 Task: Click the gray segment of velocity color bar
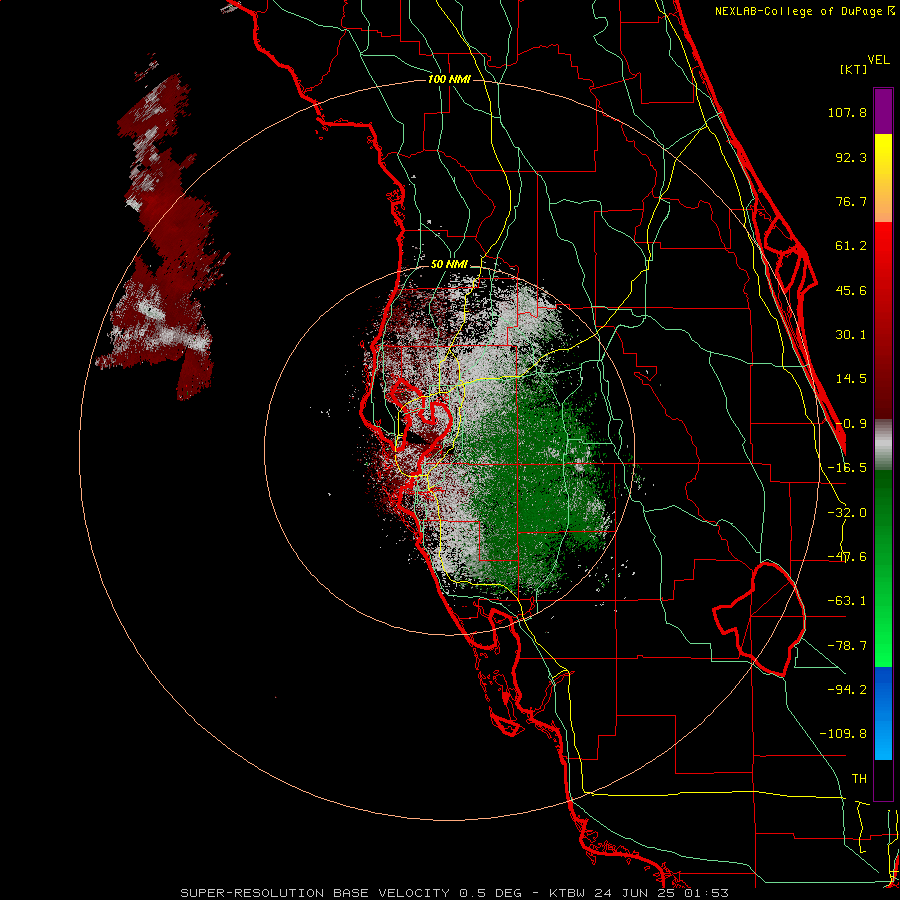(x=883, y=444)
